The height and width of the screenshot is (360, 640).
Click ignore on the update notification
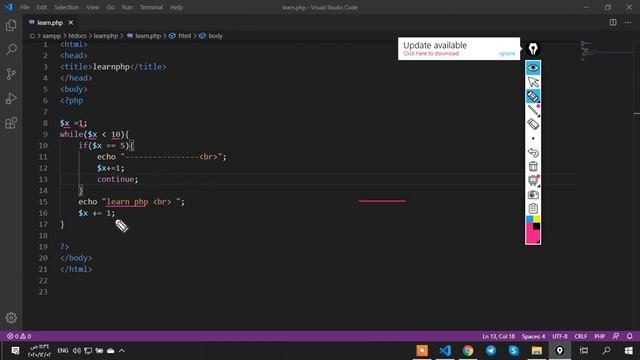click(507, 54)
